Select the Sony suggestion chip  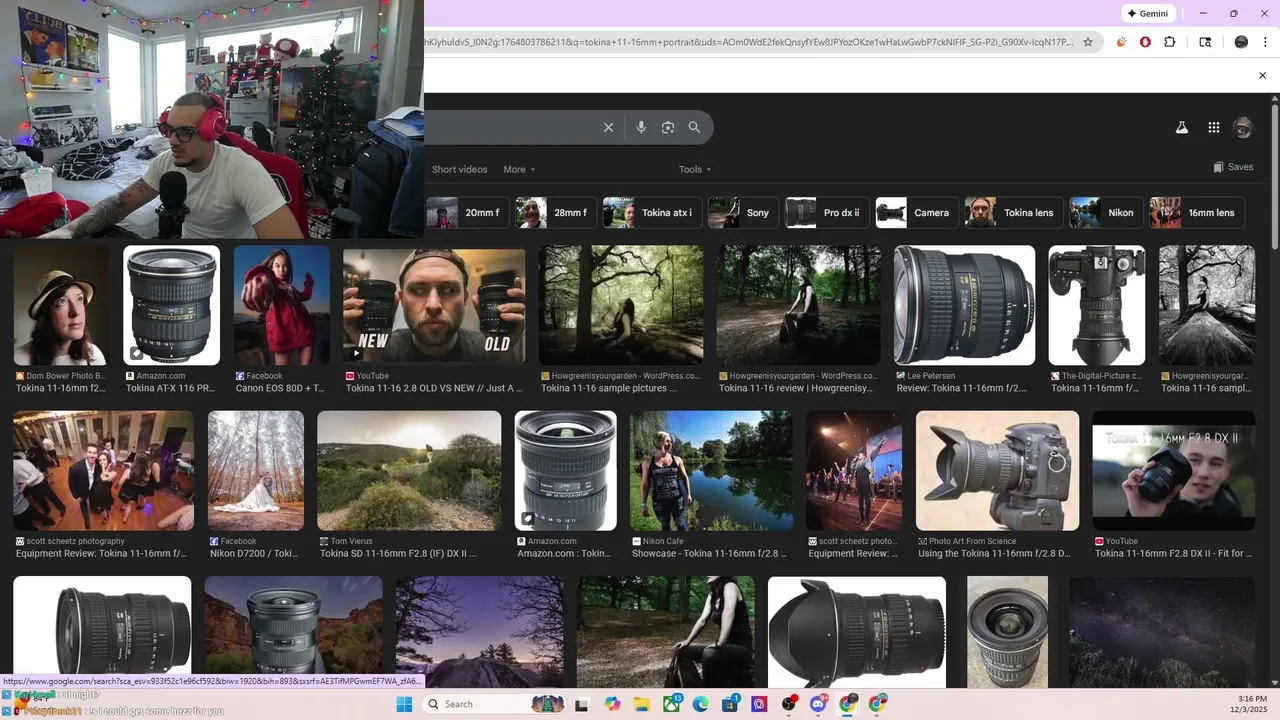coord(743,213)
